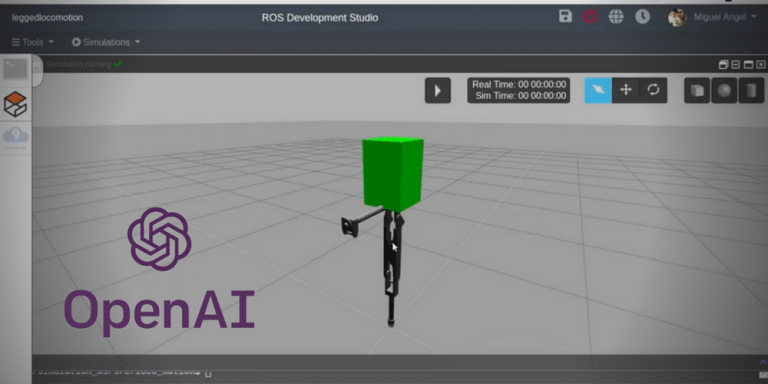Start the simulation with play button
Screen dimensions: 768x384
point(438,91)
